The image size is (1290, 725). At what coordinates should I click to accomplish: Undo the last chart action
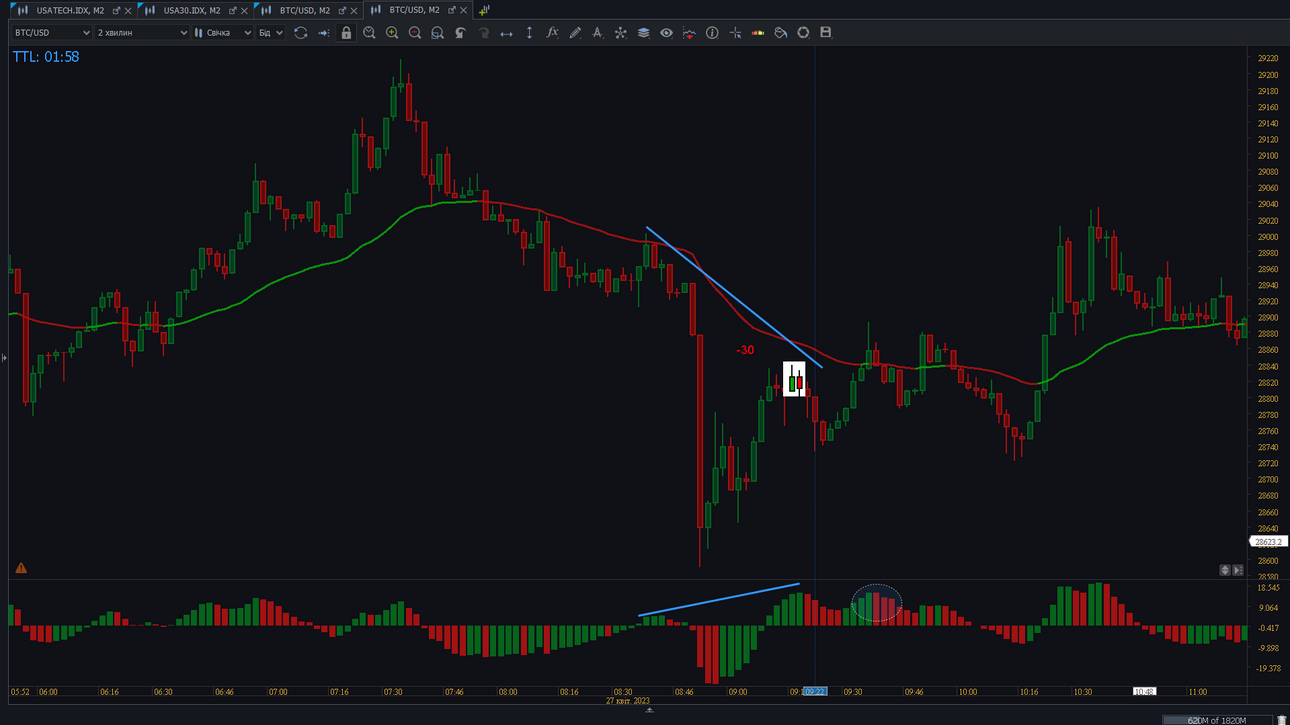(x=460, y=33)
